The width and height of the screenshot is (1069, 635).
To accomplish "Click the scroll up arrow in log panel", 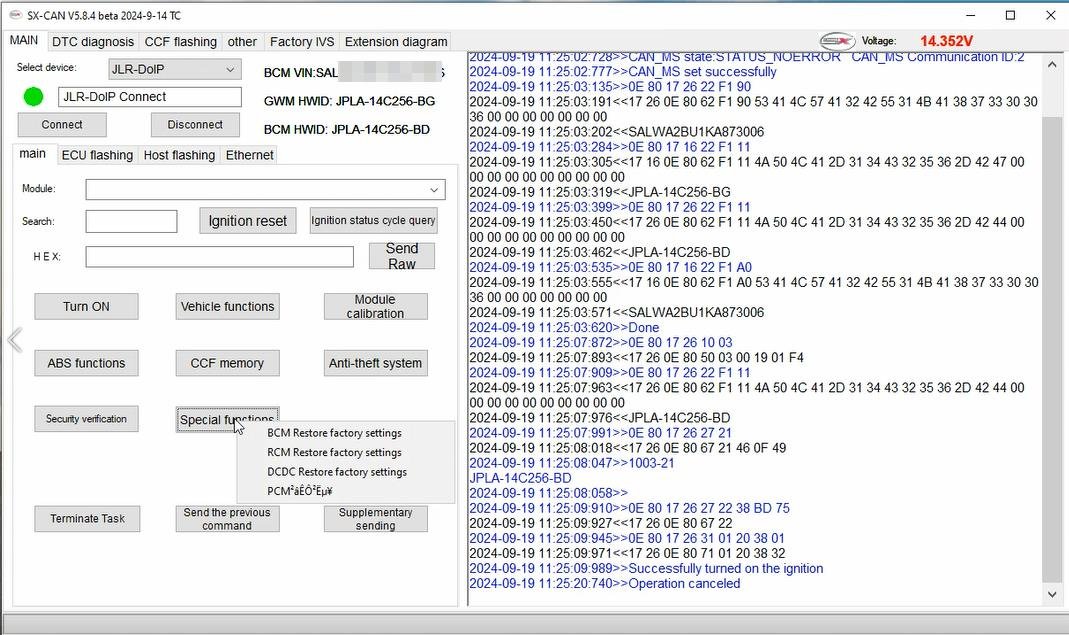I will tap(1052, 65).
